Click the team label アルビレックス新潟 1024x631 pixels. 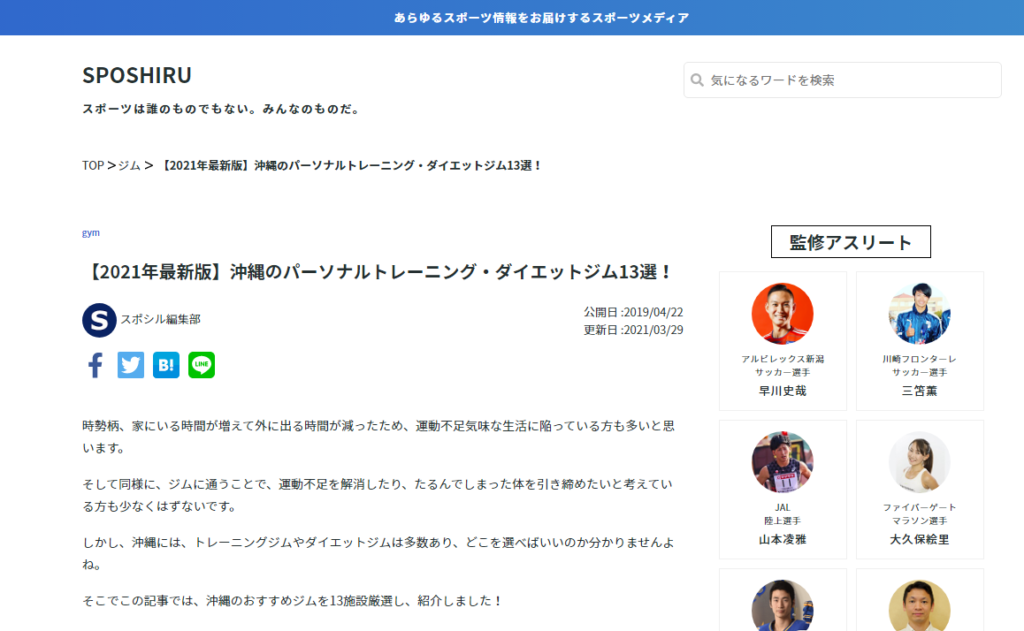click(782, 359)
